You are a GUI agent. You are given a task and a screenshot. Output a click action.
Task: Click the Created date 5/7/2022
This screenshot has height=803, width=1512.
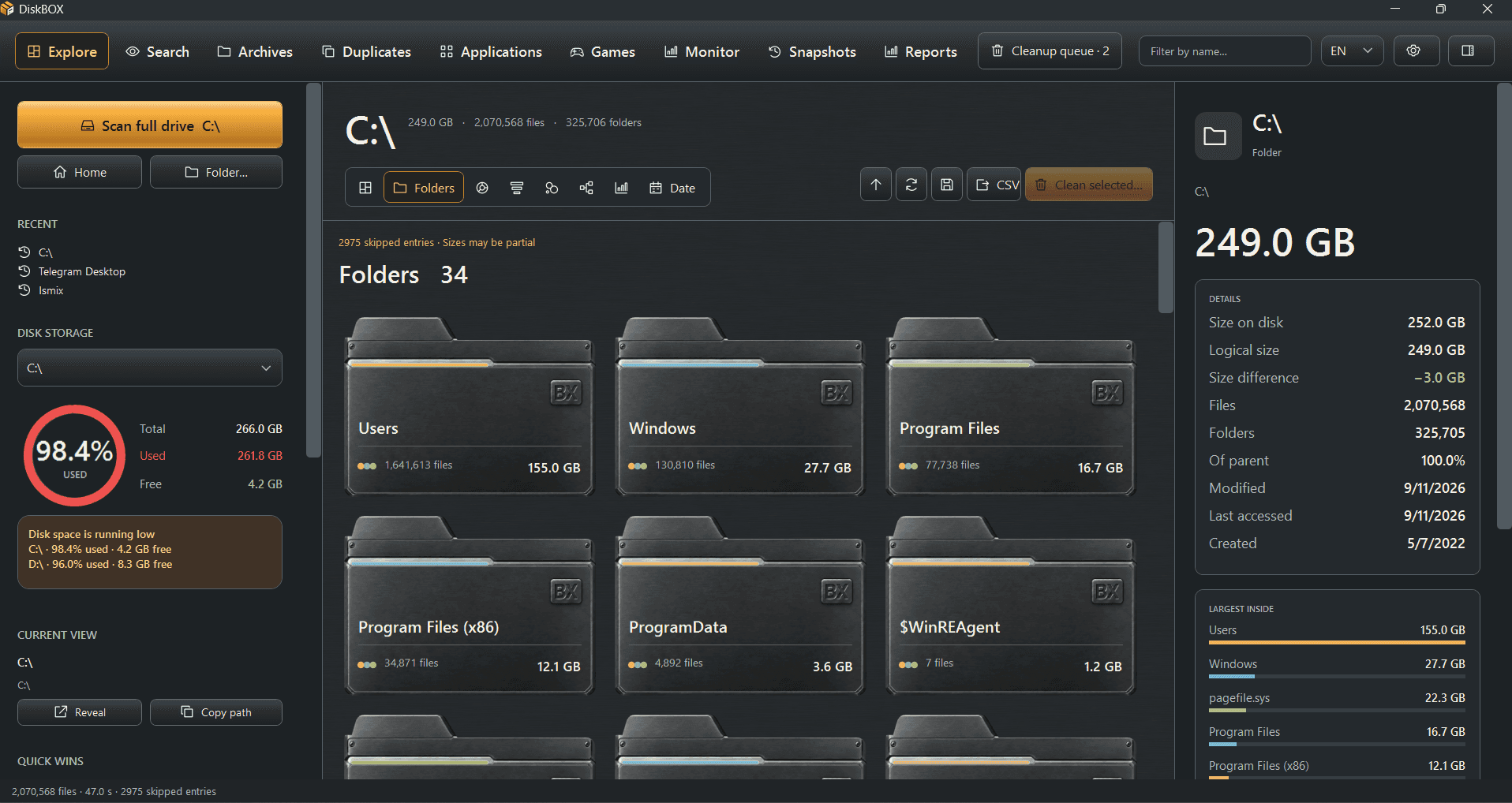point(1436,543)
